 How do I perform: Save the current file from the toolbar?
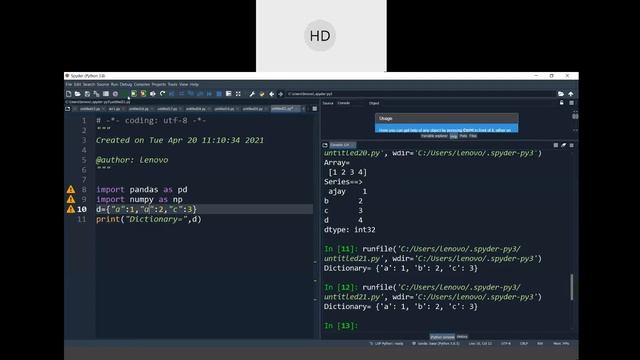pyautogui.click(x=87, y=94)
